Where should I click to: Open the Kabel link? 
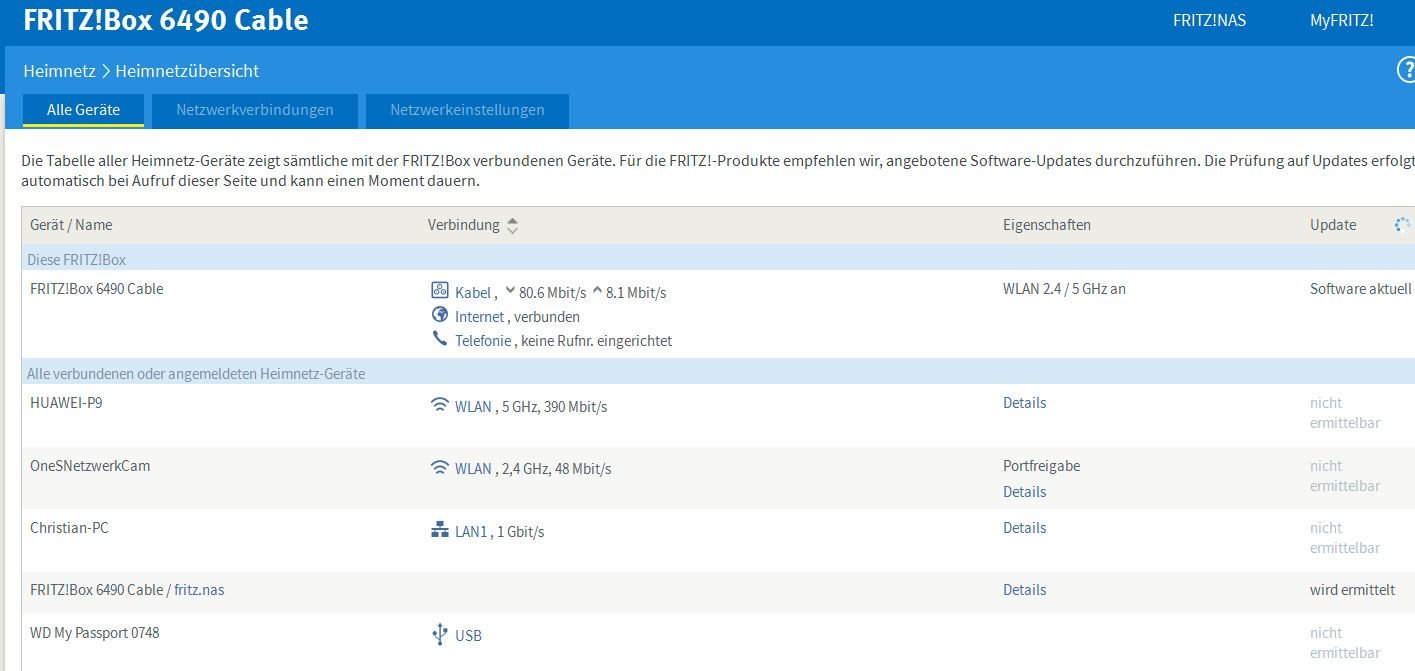click(x=473, y=293)
